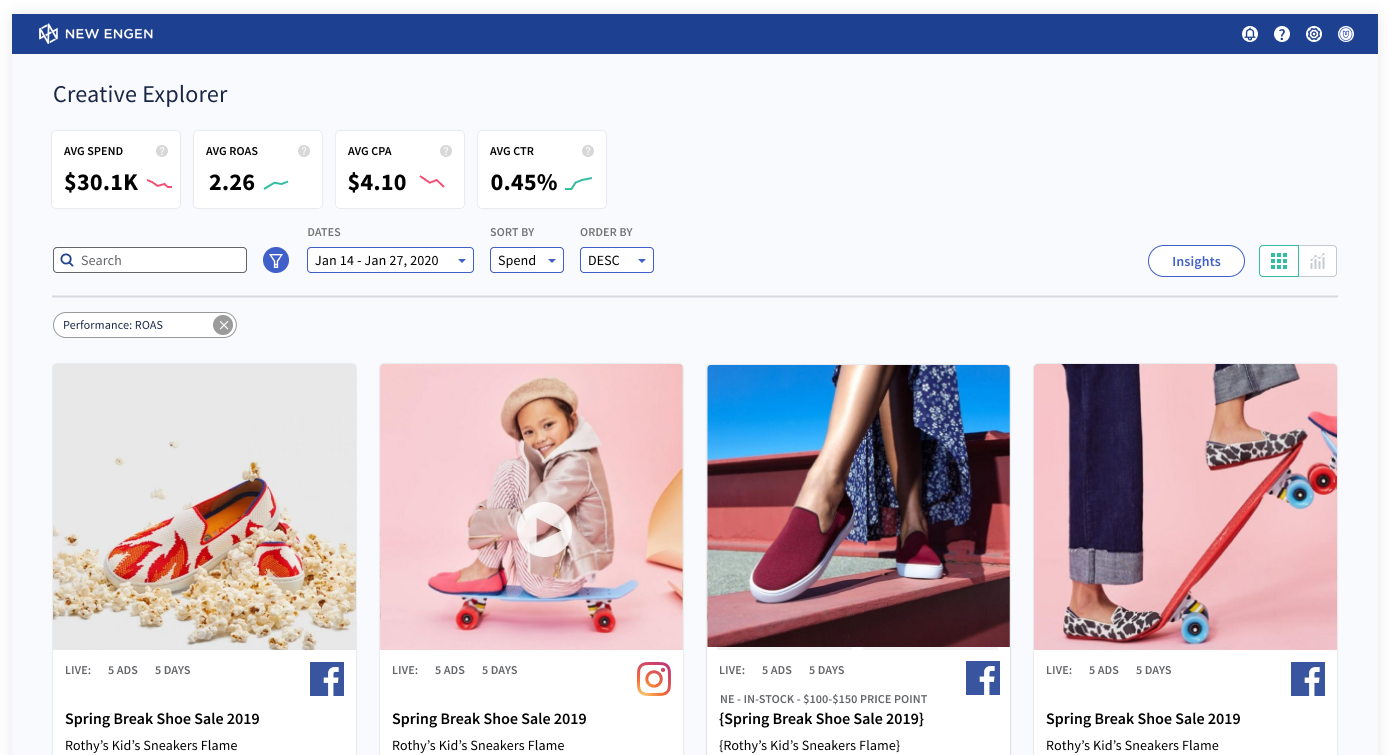Image resolution: width=1400 pixels, height=755 pixels.
Task: Open the filter funnel button
Action: click(x=276, y=260)
